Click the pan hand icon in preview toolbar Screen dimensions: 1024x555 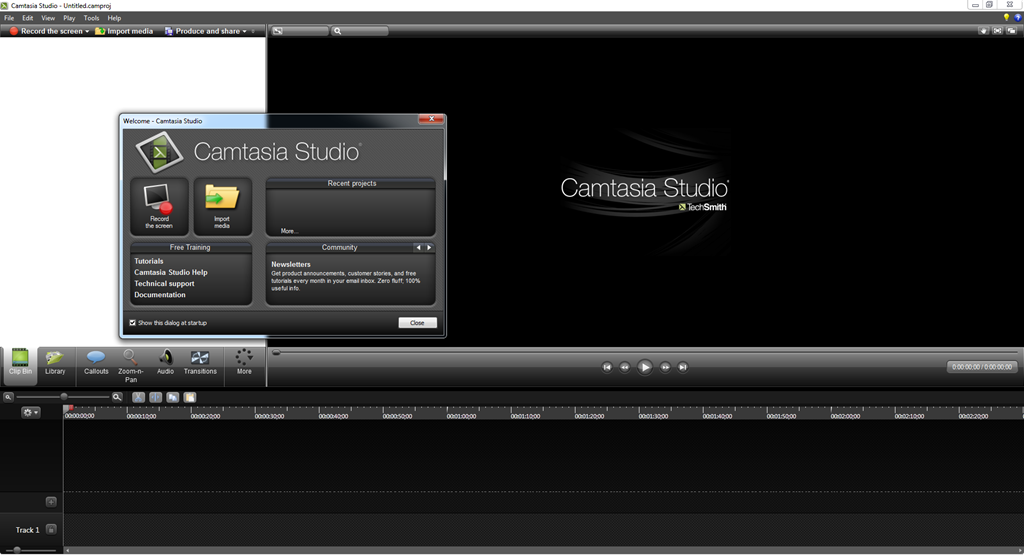(984, 31)
